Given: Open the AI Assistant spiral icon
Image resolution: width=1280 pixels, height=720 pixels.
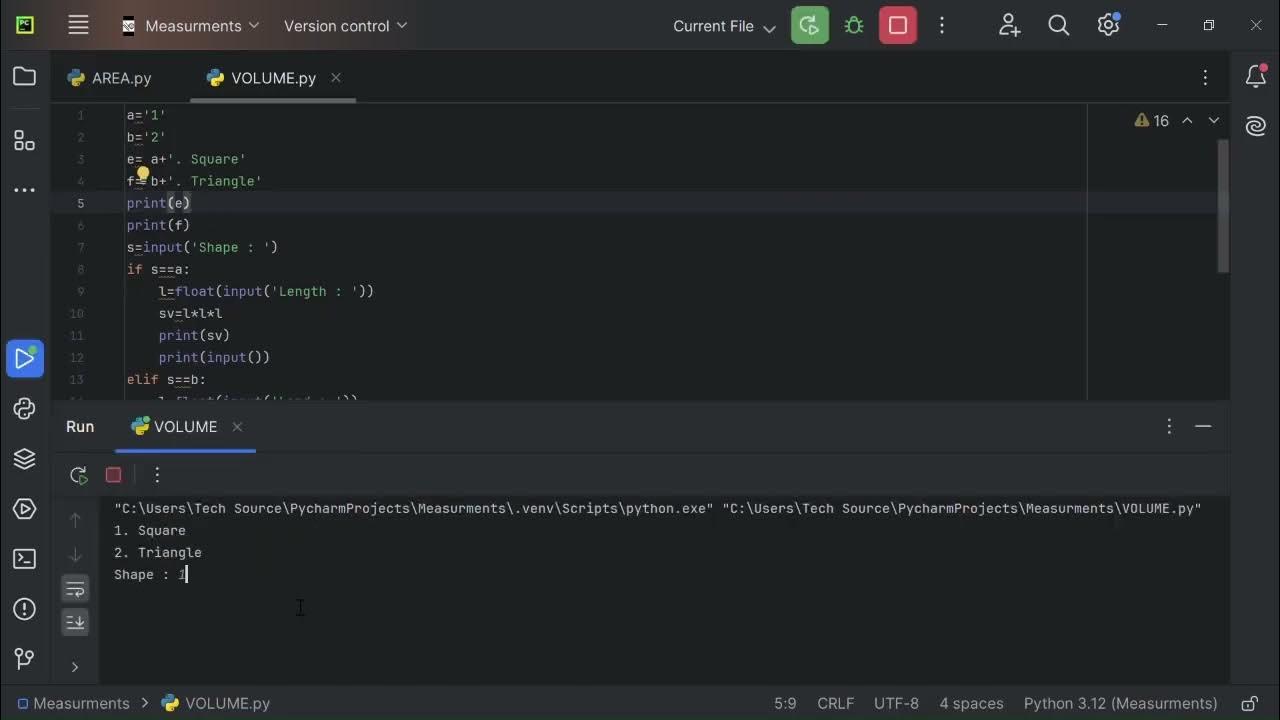Looking at the screenshot, I should pyautogui.click(x=1256, y=125).
